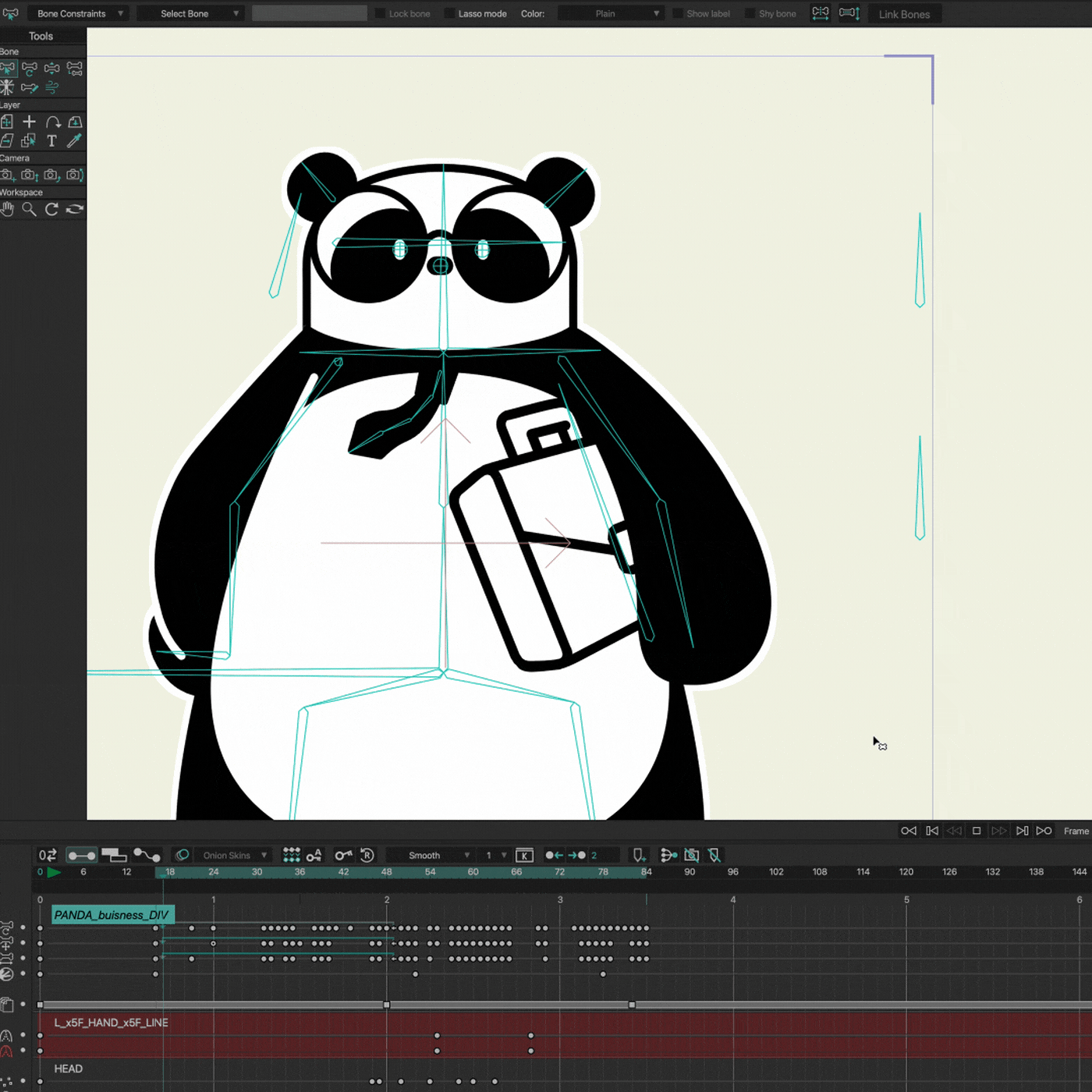Screen dimensions: 1092x1092
Task: Select the Pan Workspace hand tool
Action: coord(8,209)
